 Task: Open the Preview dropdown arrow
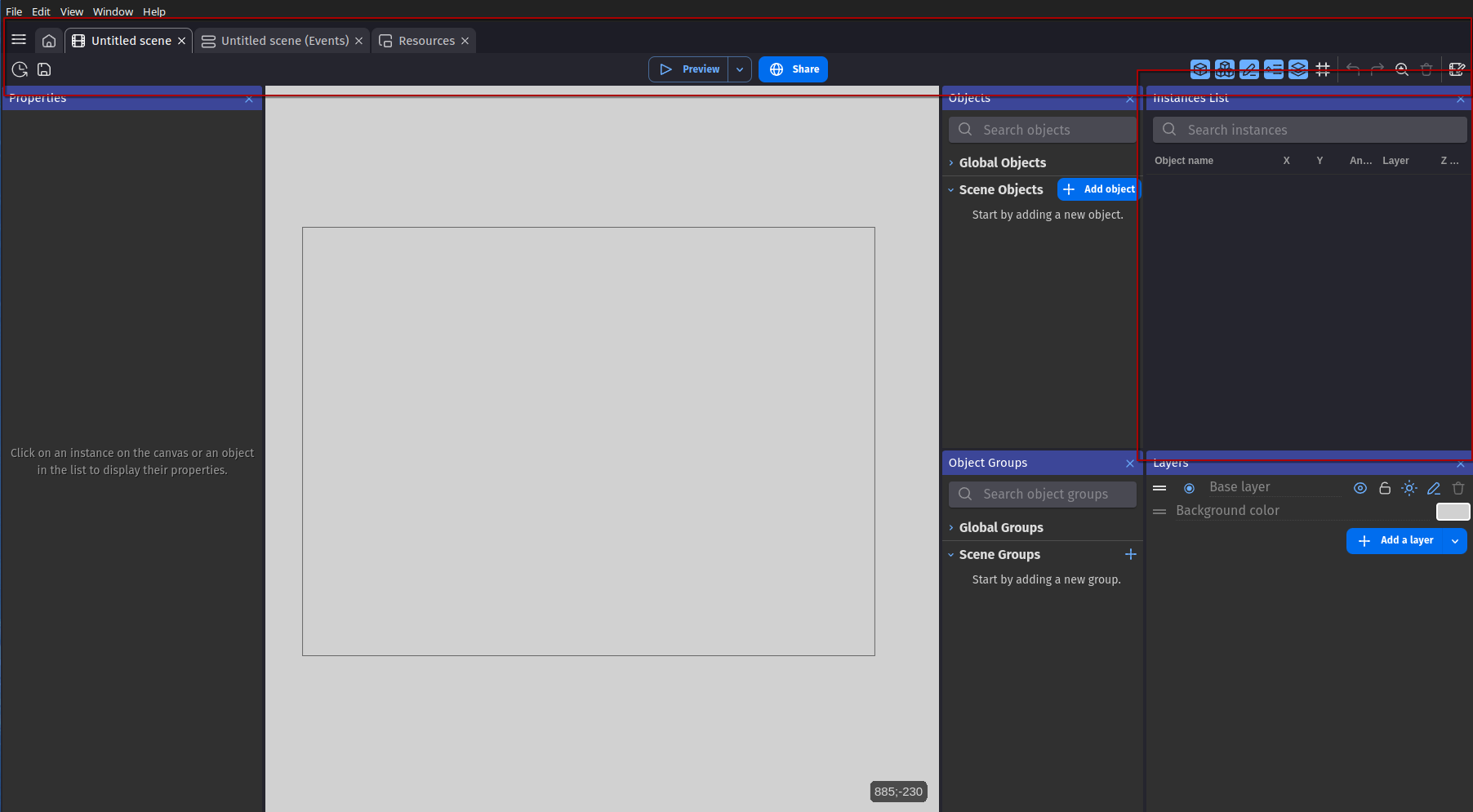click(740, 69)
